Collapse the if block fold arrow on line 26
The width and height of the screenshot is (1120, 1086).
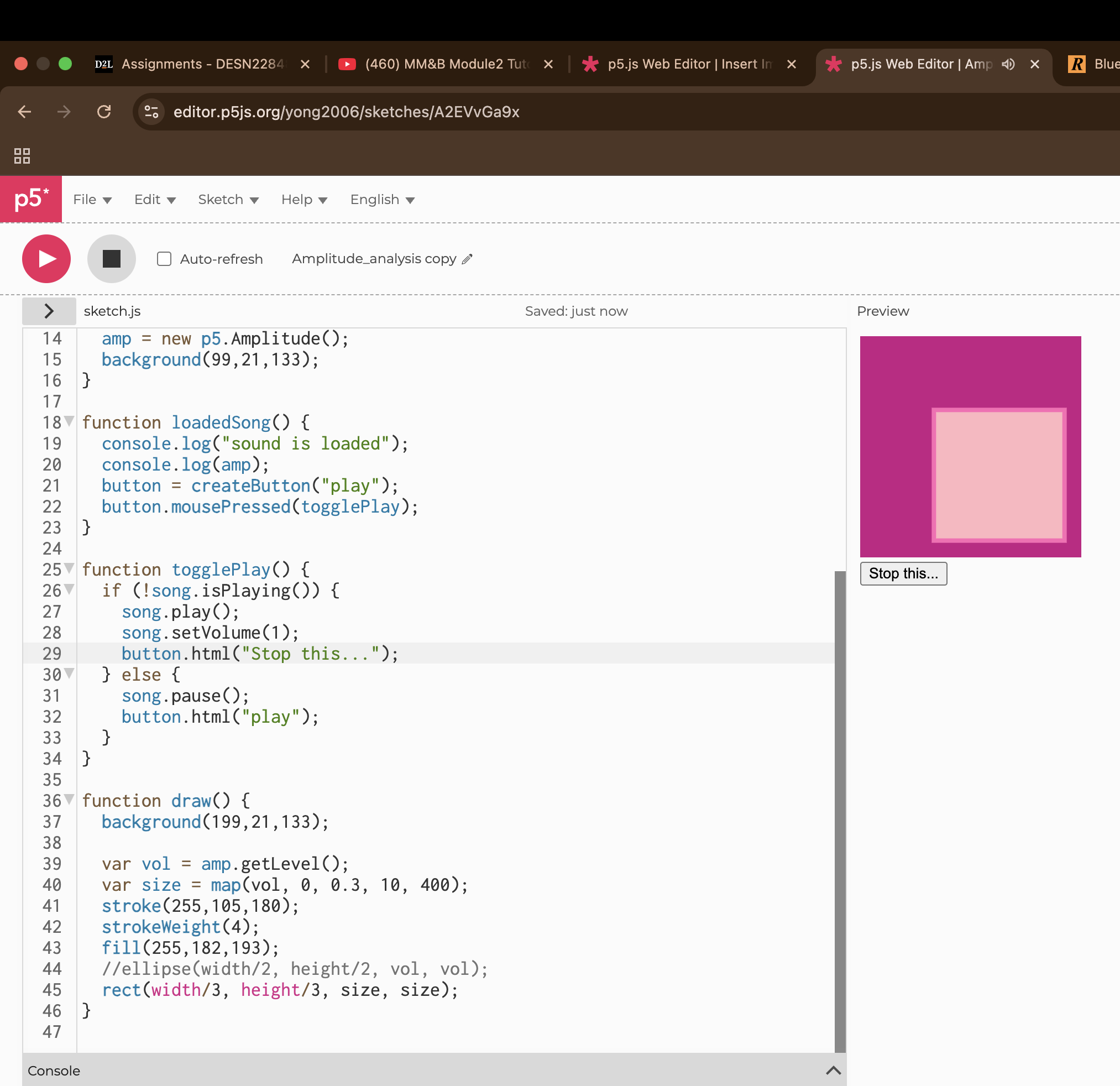coord(69,590)
